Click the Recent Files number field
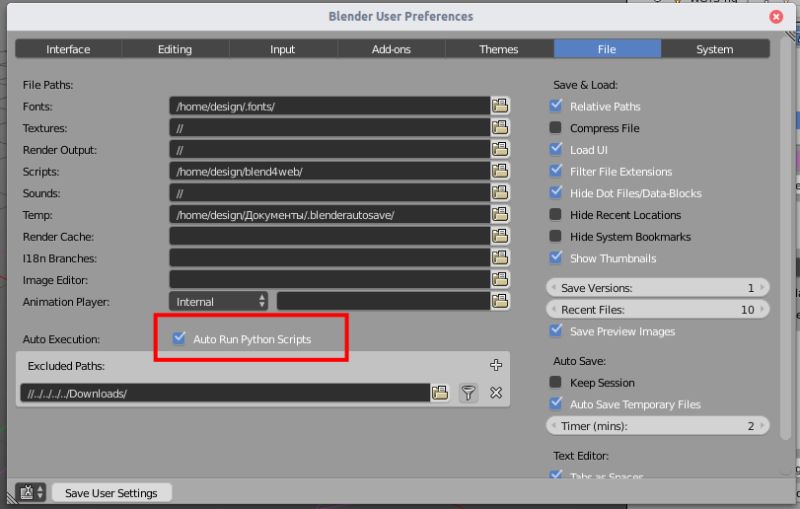 (x=658, y=310)
